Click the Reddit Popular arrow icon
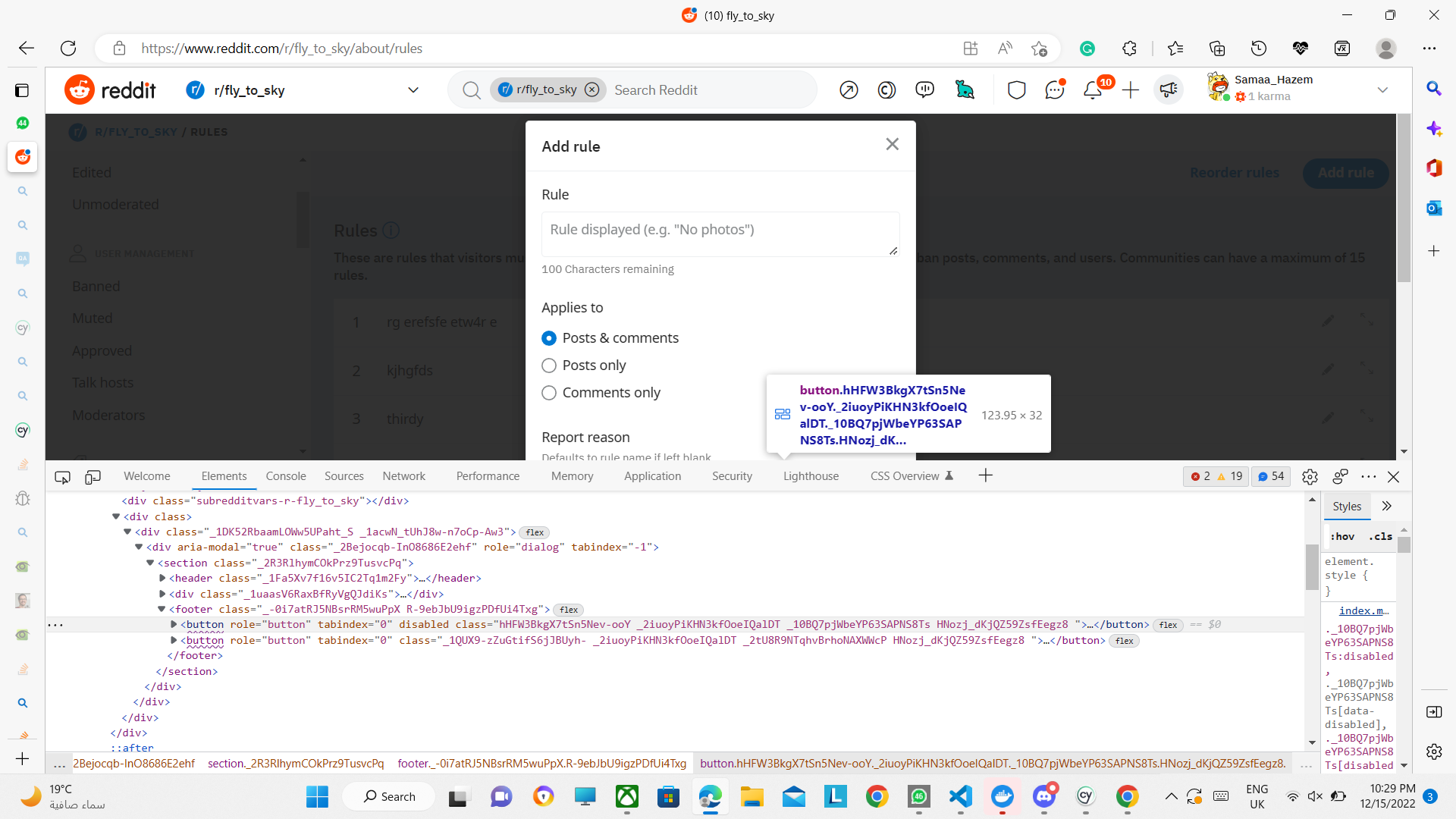The width and height of the screenshot is (1456, 819). pyautogui.click(x=849, y=90)
